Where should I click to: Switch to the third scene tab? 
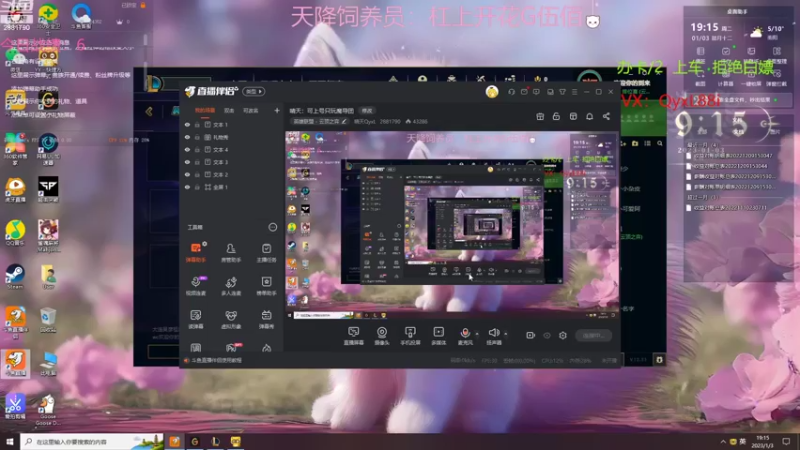[x=251, y=110]
